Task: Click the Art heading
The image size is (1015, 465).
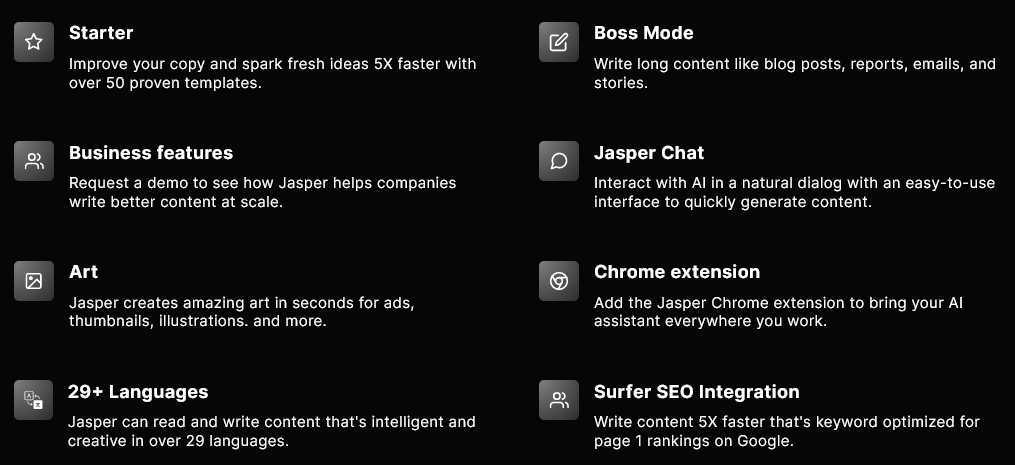Action: (84, 272)
